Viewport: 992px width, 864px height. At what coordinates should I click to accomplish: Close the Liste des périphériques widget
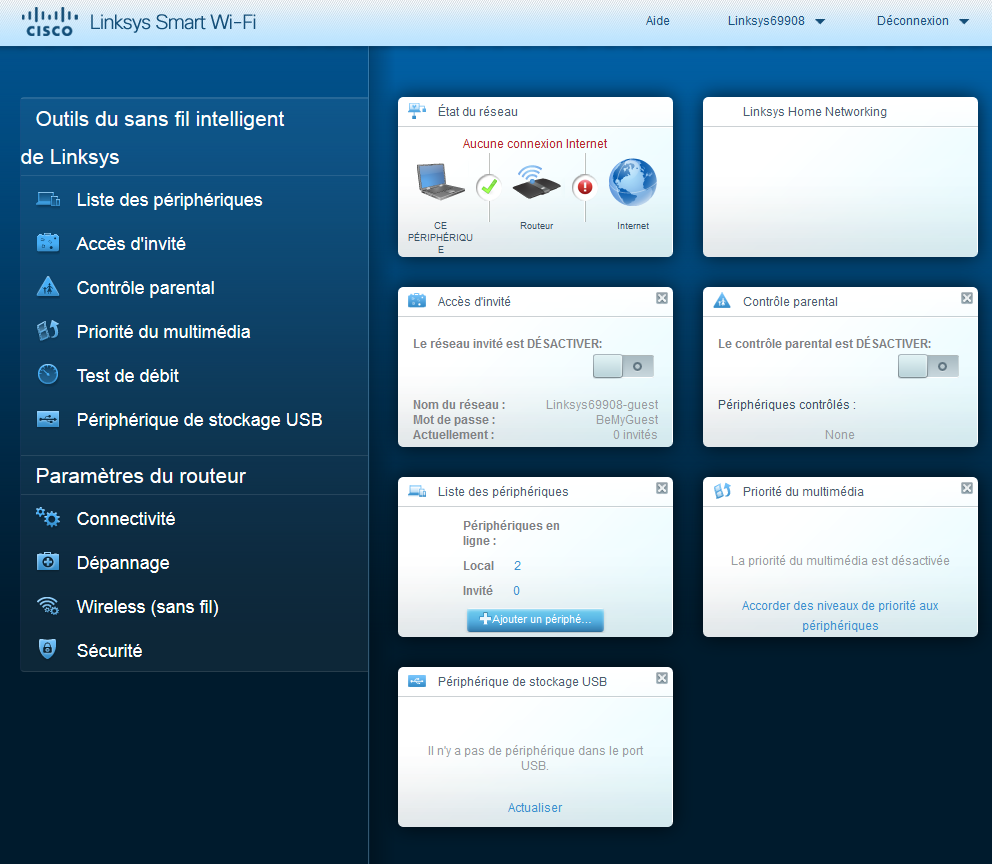pos(662,488)
